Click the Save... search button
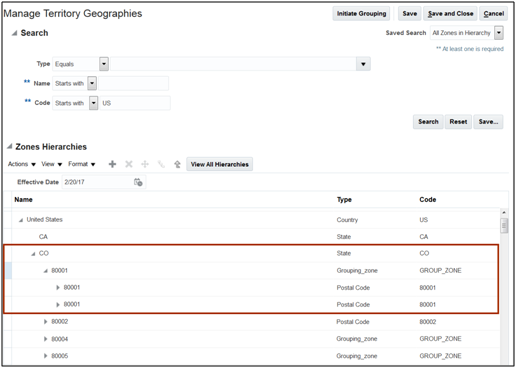 tap(488, 122)
